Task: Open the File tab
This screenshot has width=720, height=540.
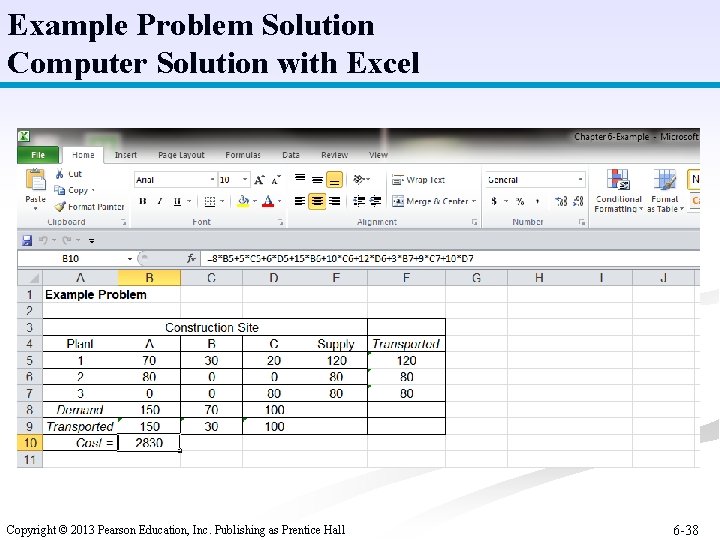Action: 38,155
